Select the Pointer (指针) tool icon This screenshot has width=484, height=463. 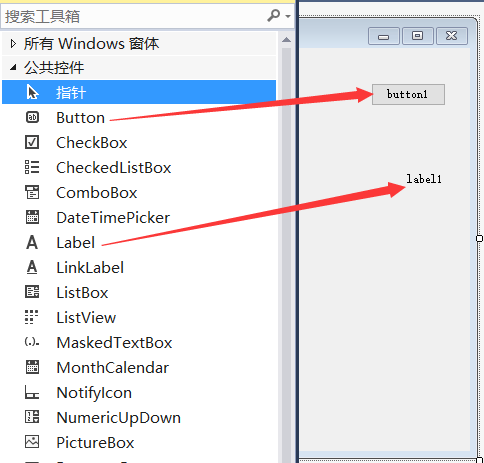click(32, 92)
